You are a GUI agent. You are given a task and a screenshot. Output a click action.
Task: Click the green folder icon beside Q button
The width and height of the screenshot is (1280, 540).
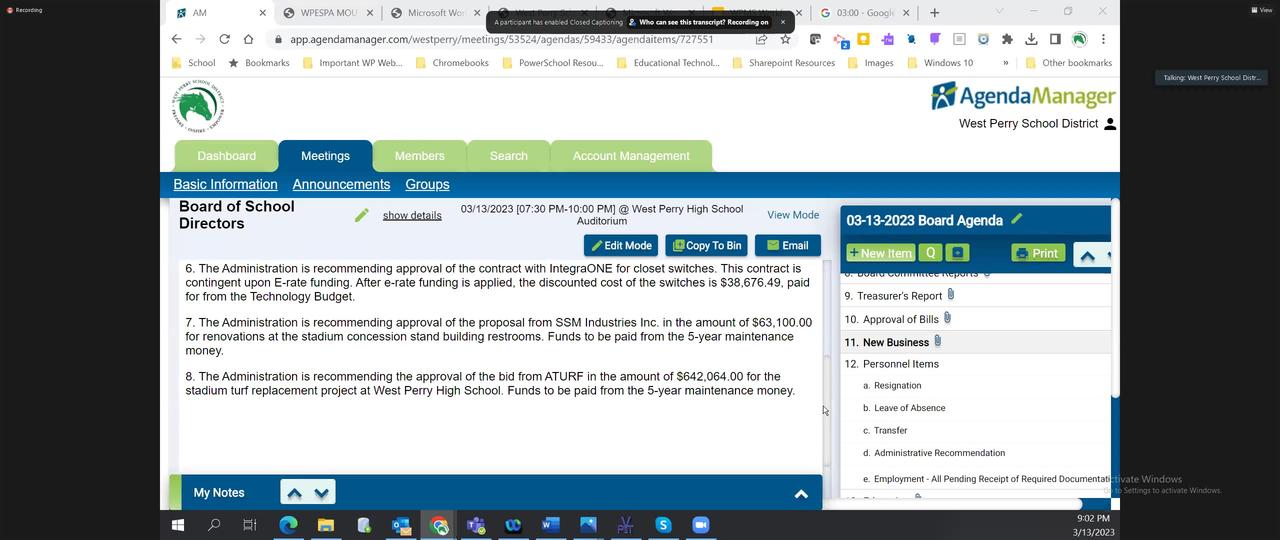[958, 253]
